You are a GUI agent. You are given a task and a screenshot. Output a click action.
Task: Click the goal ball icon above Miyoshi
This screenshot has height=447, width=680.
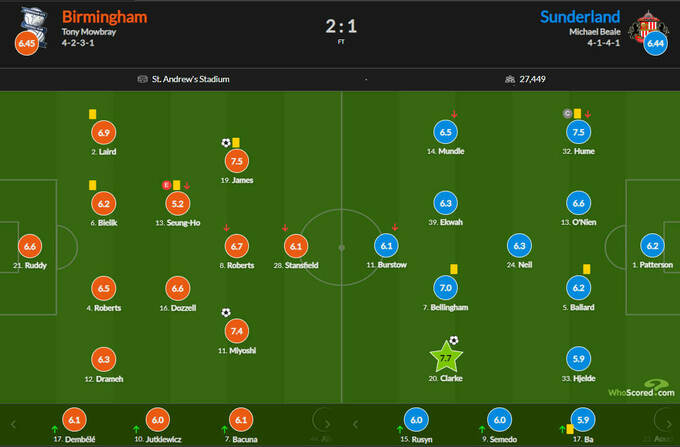tap(226, 312)
